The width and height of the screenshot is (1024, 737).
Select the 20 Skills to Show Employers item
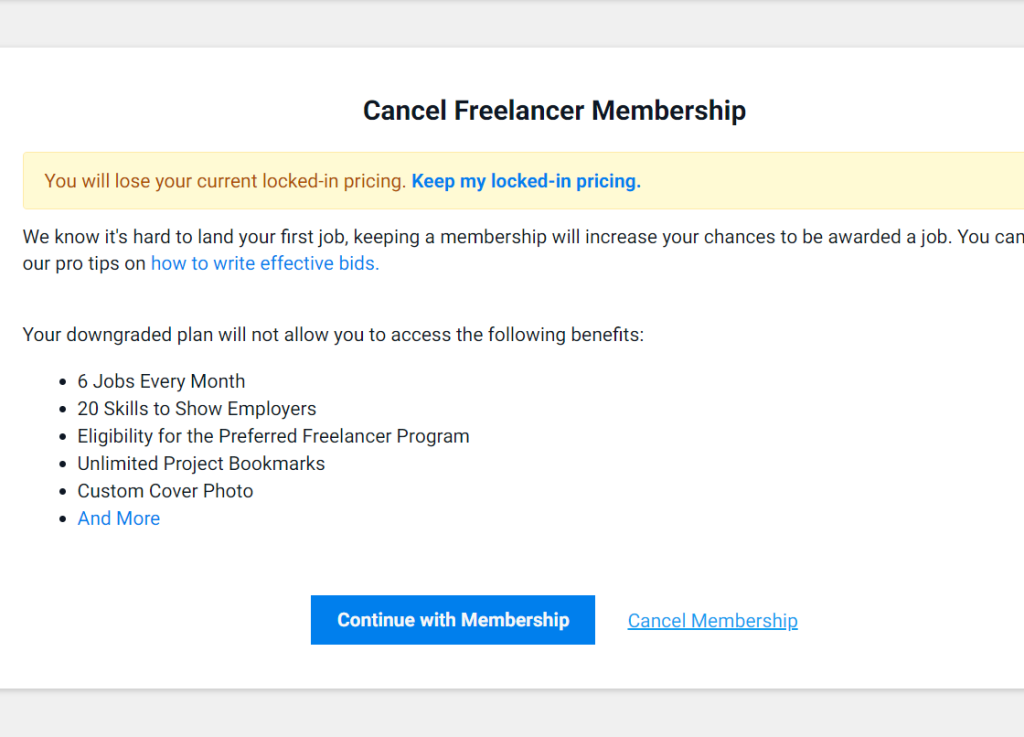196,408
